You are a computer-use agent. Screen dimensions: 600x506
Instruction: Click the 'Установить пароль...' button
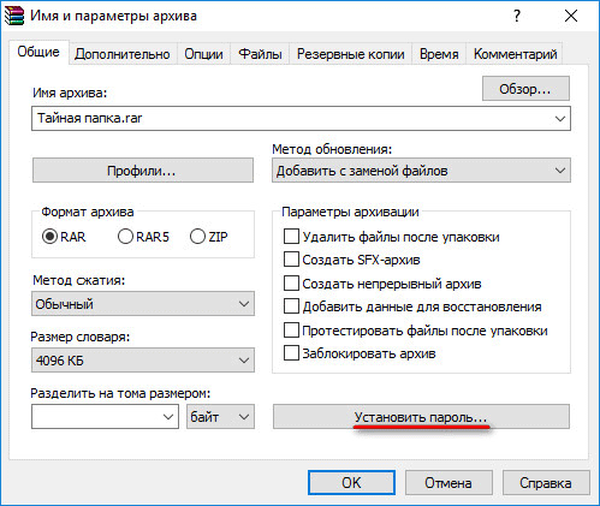(x=420, y=416)
